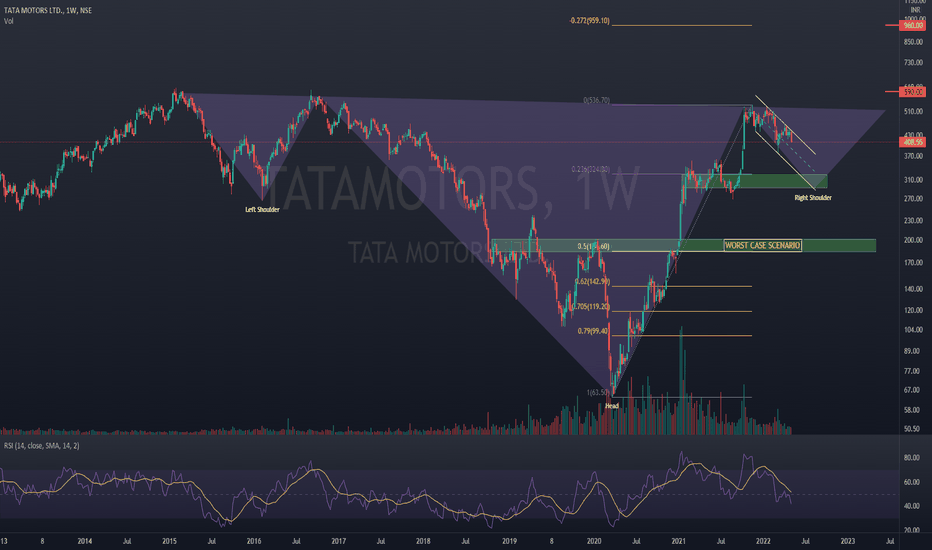Click 2022 on the time axis
The height and width of the screenshot is (550, 932).
click(x=763, y=541)
